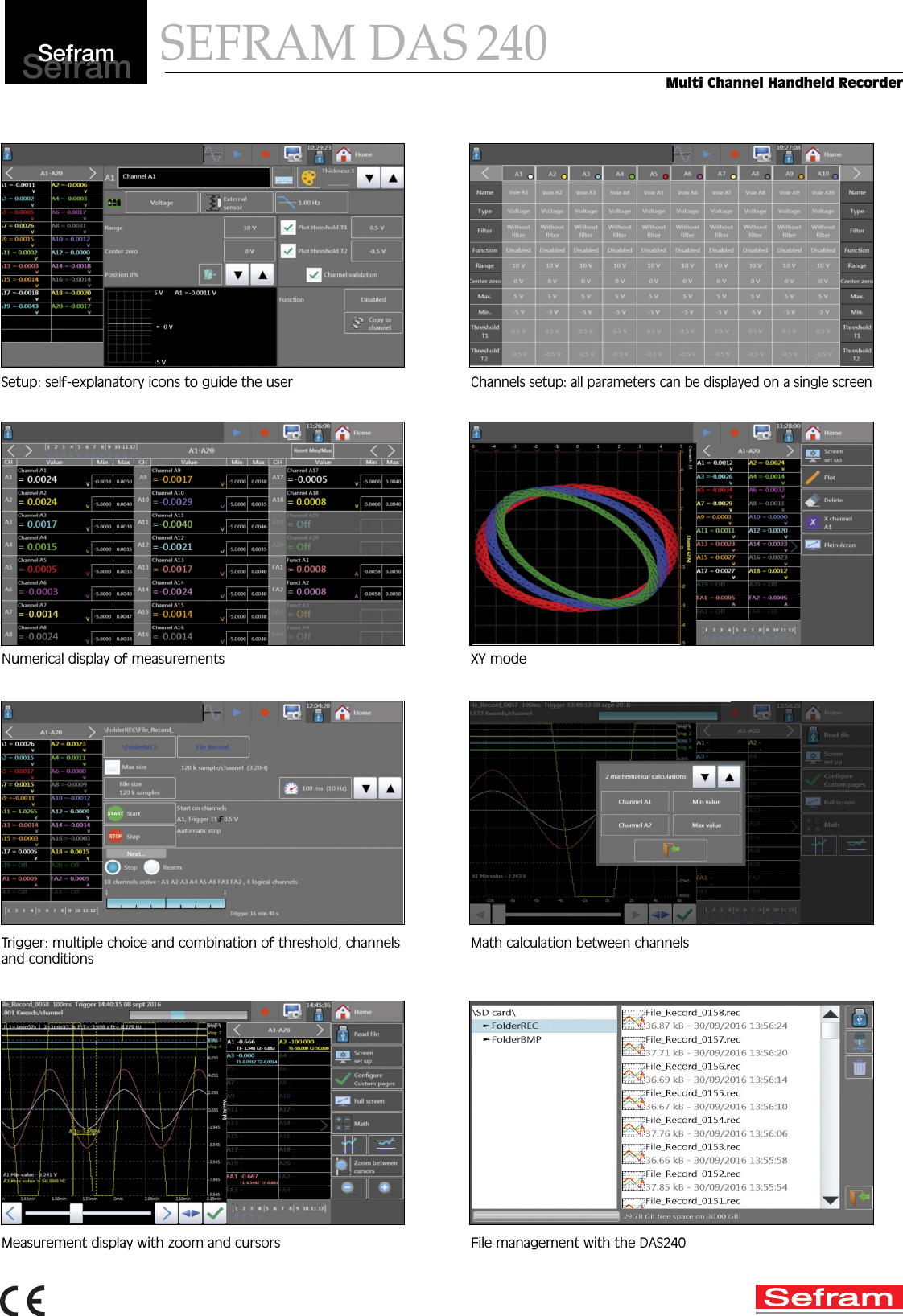The width and height of the screenshot is (903, 1316).
Task: Select the A9 tab in Channels setup
Action: pos(790,174)
